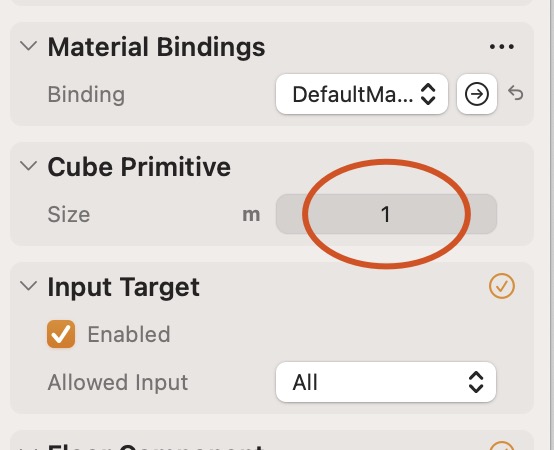The width and height of the screenshot is (554, 450).
Task: Click the partially visible component checkmark icon at bottom
Action: pyautogui.click(x=502, y=446)
